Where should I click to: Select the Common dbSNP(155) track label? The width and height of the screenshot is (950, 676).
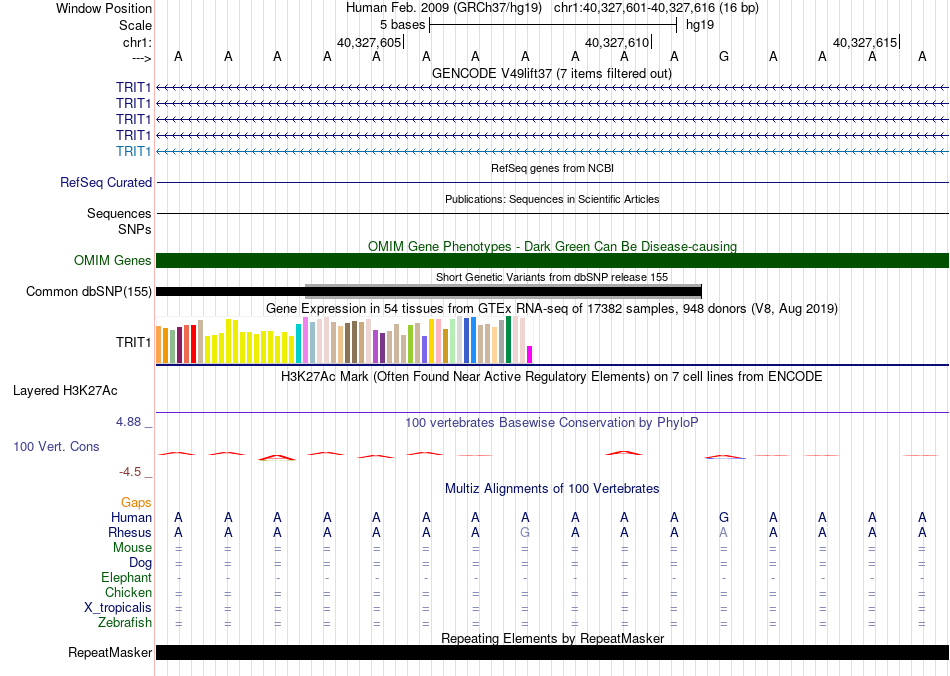coord(89,291)
